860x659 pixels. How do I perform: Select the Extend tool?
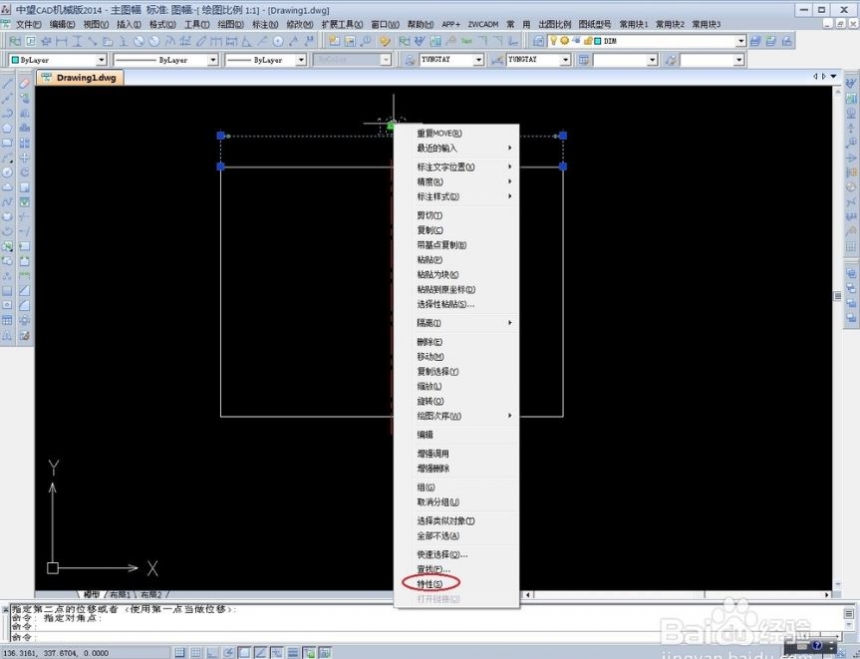tap(24, 231)
